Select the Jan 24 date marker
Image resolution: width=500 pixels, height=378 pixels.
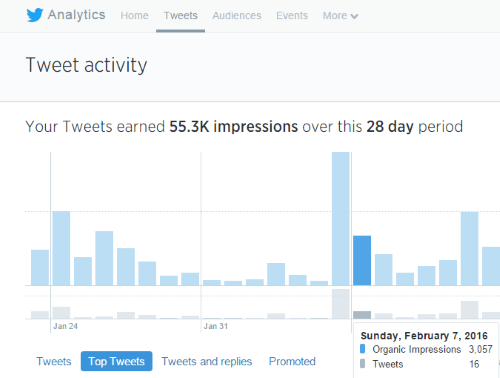[x=65, y=326]
